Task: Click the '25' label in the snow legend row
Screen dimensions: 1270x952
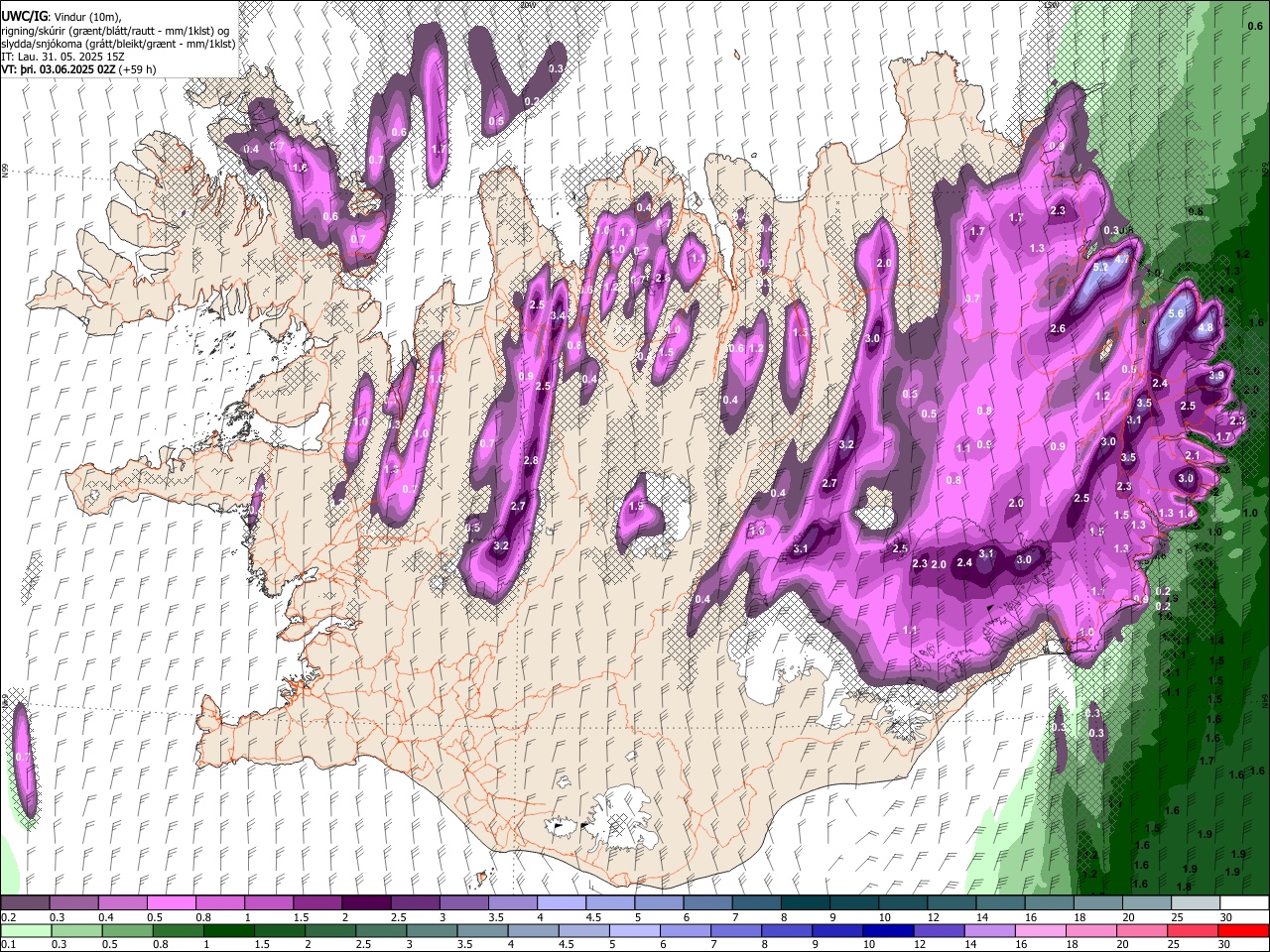Action: (1177, 917)
